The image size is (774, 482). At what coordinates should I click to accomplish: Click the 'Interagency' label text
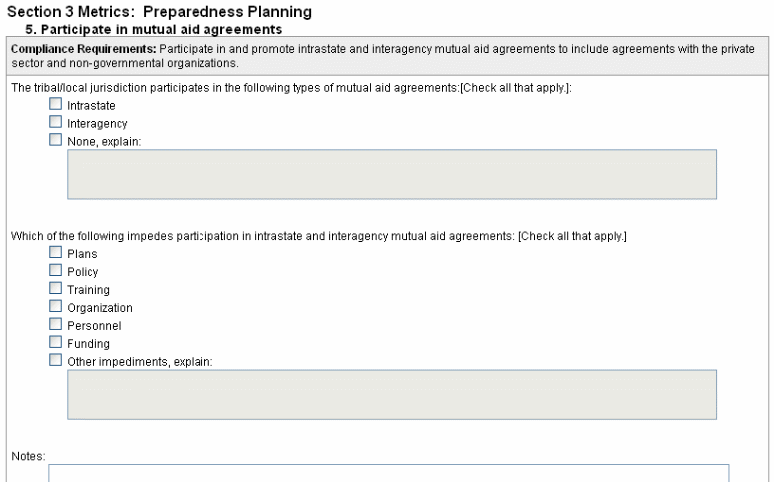pos(97,124)
